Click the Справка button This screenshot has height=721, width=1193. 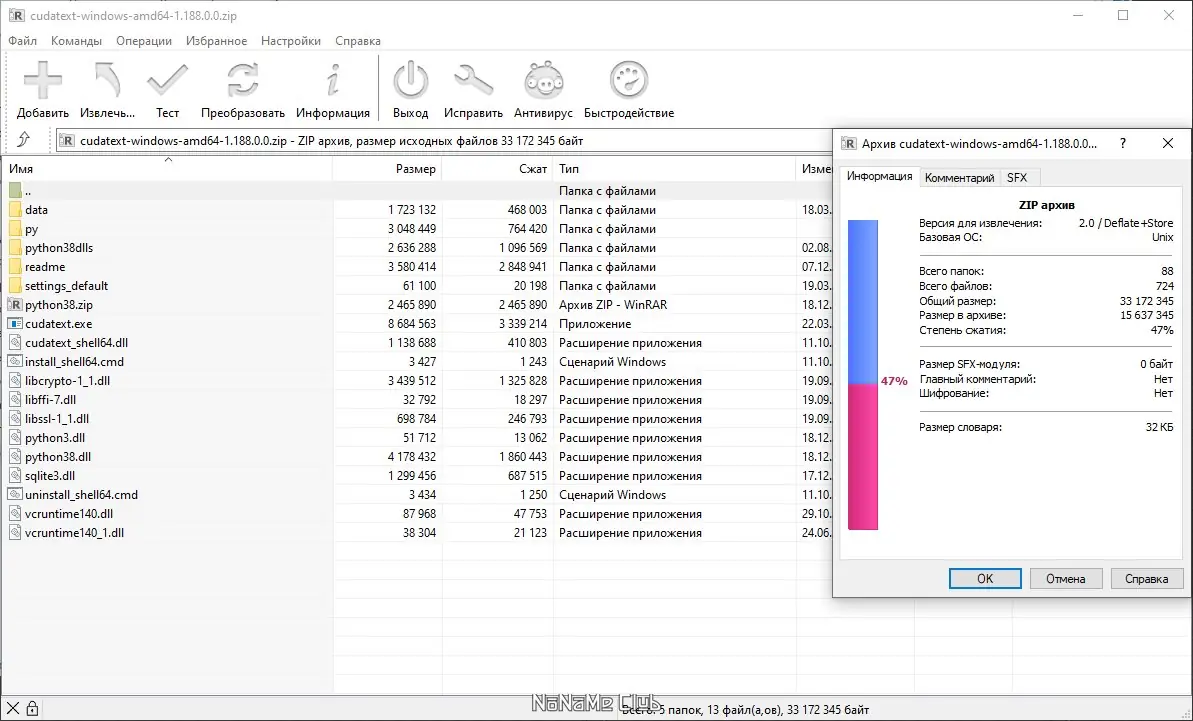click(x=1146, y=578)
